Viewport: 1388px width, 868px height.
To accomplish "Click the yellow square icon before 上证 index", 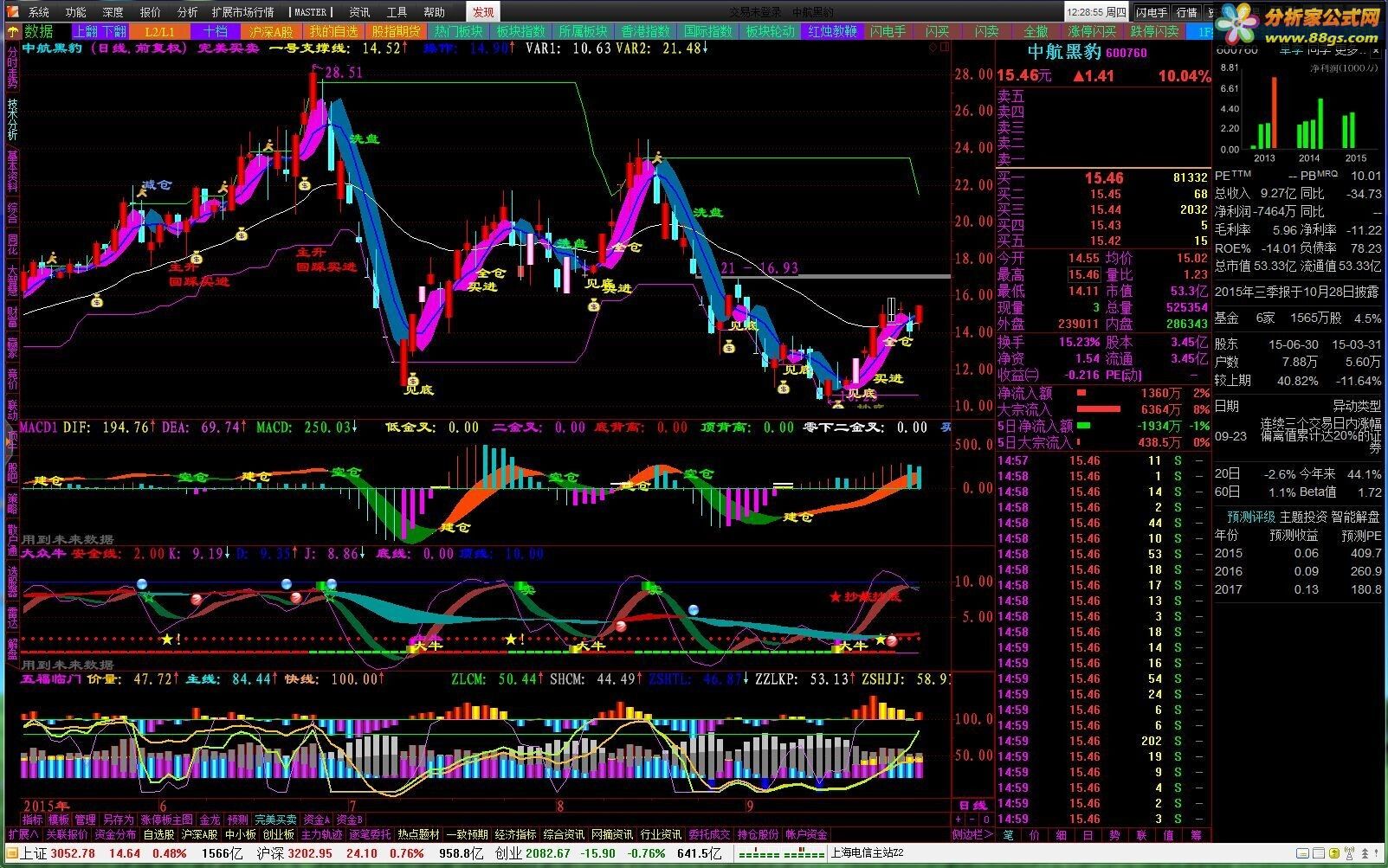I will pyautogui.click(x=10, y=853).
